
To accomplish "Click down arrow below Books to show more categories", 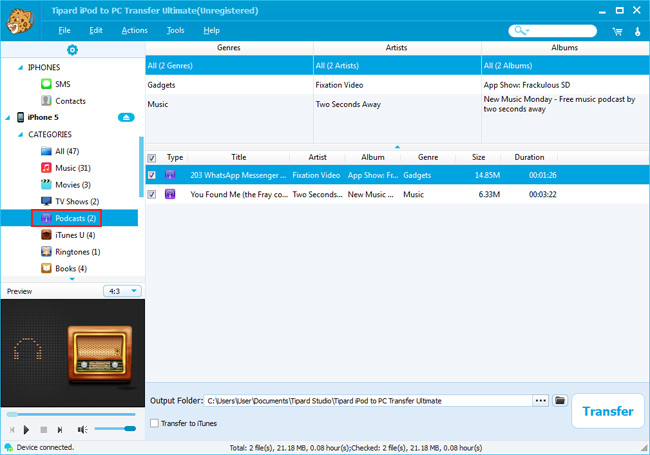I will (72, 279).
